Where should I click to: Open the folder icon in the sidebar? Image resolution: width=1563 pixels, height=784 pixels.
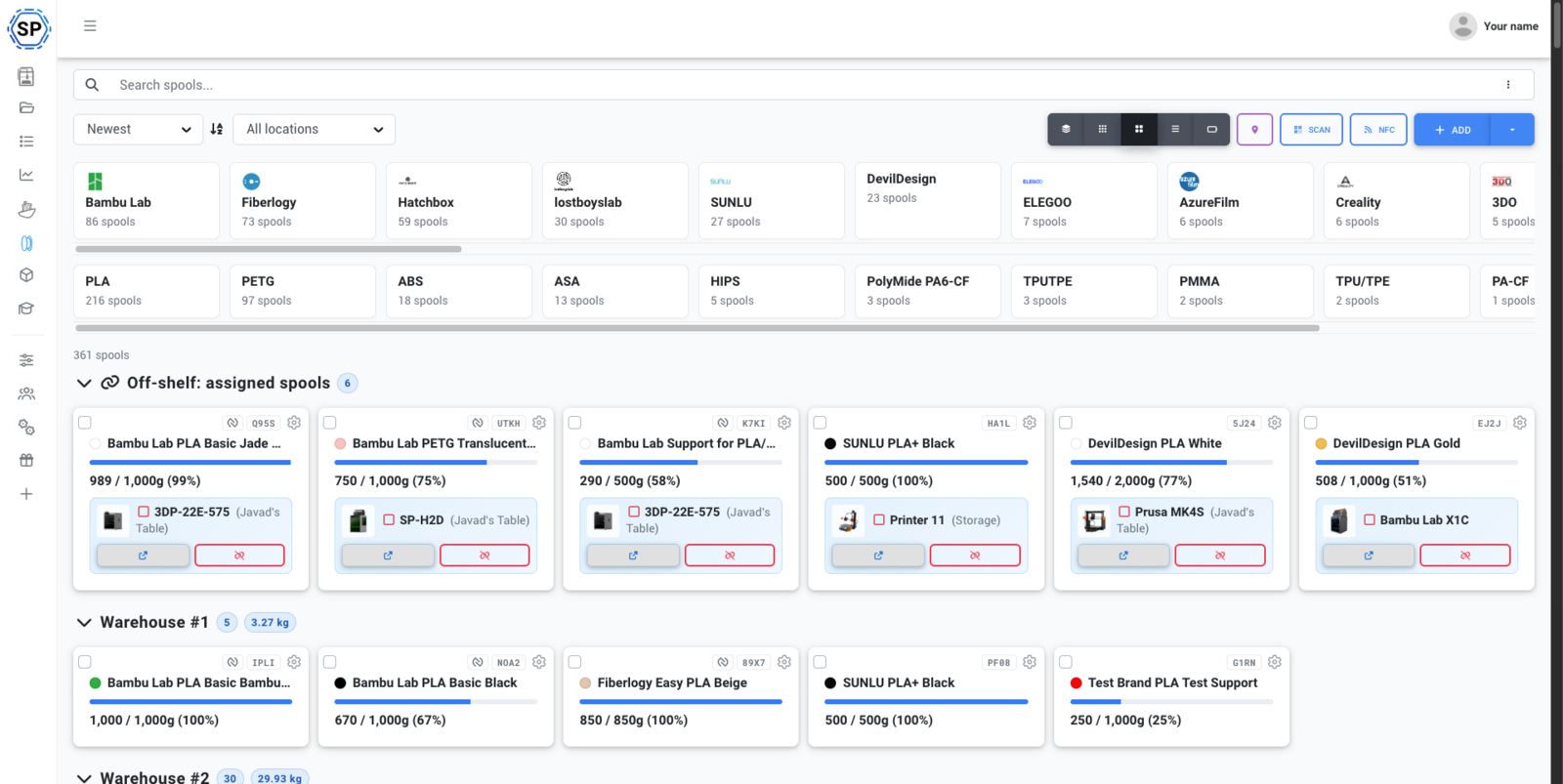tap(26, 108)
